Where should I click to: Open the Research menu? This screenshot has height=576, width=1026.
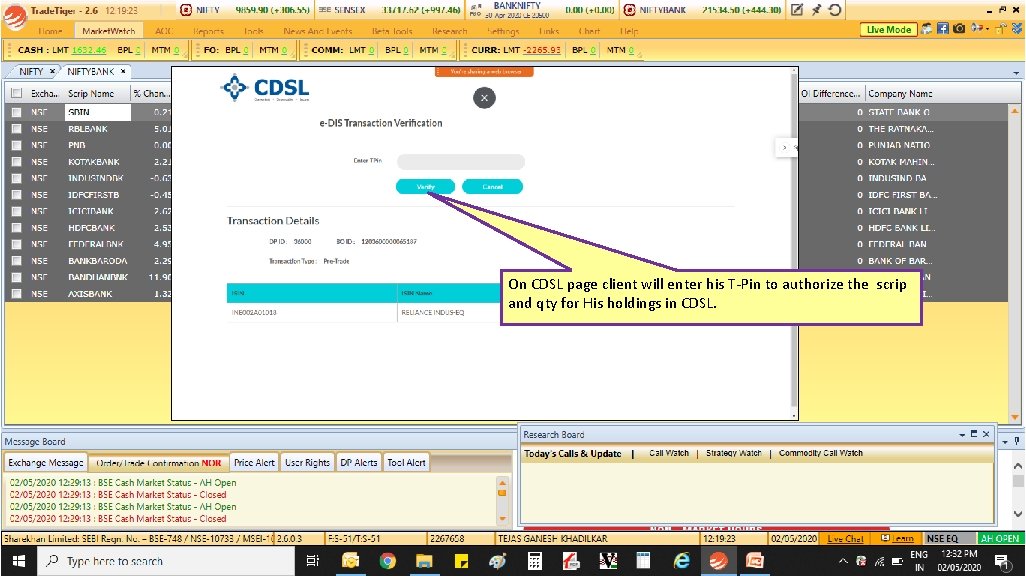click(450, 31)
